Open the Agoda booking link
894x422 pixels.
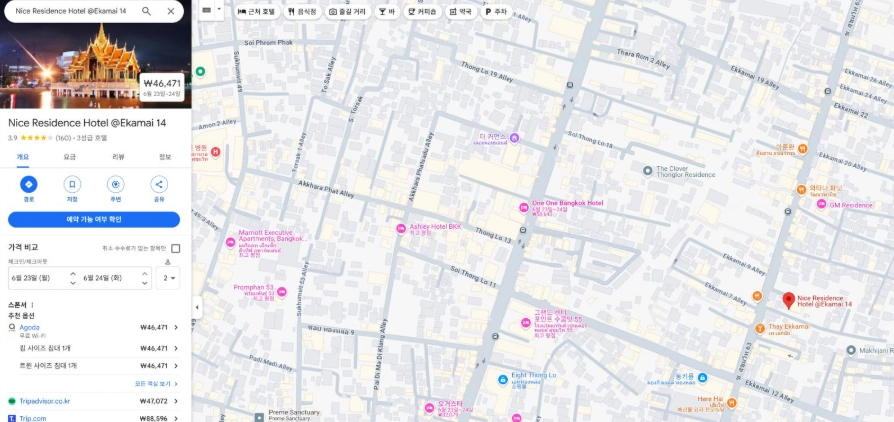coord(30,327)
